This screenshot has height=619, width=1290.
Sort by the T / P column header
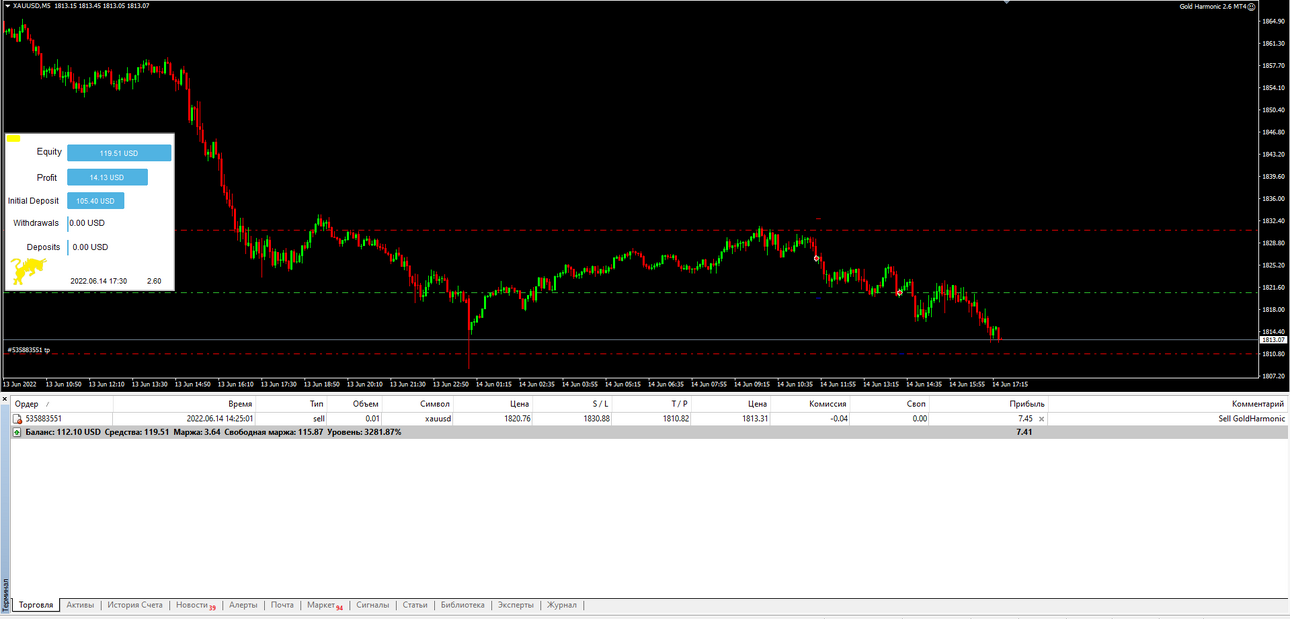652,404
